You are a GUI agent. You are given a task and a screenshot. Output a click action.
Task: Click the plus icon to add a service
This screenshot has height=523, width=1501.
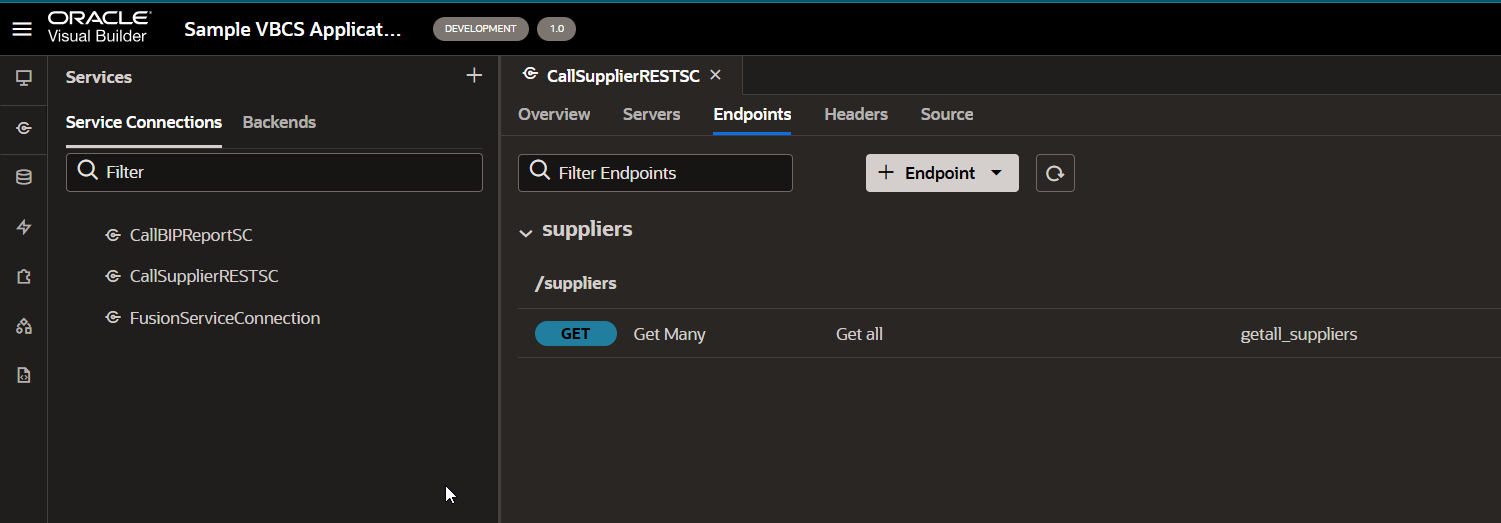[474, 76]
